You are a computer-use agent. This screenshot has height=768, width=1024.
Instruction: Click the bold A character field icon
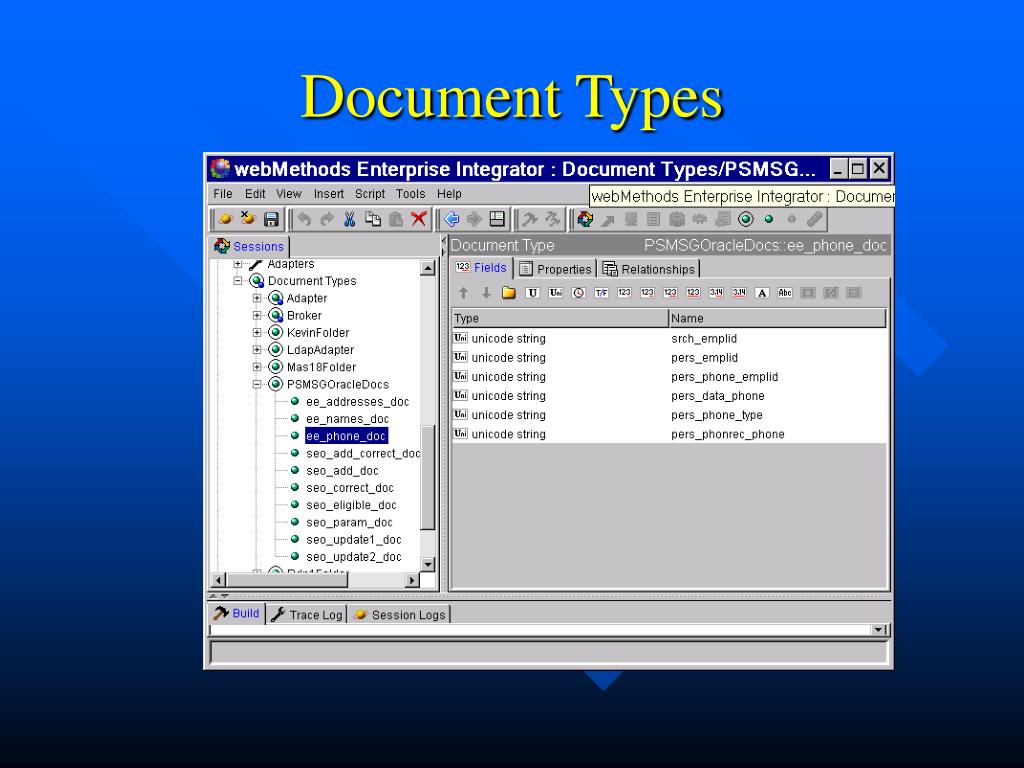(761, 293)
